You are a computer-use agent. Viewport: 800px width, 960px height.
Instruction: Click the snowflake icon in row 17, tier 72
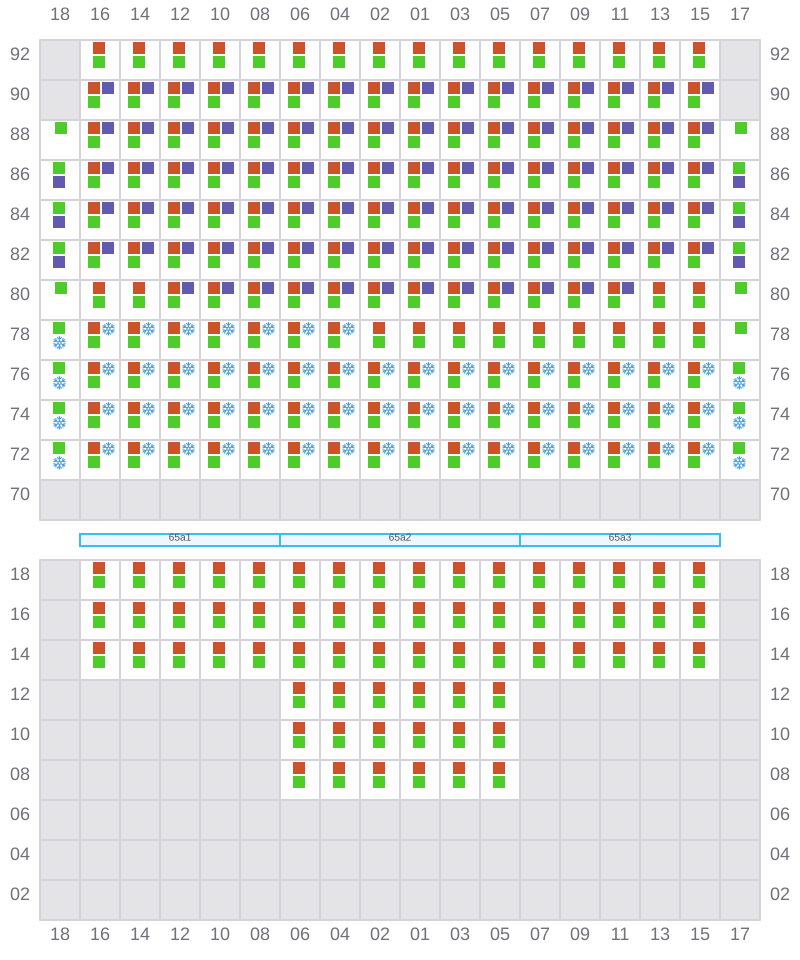pyautogui.click(x=739, y=463)
